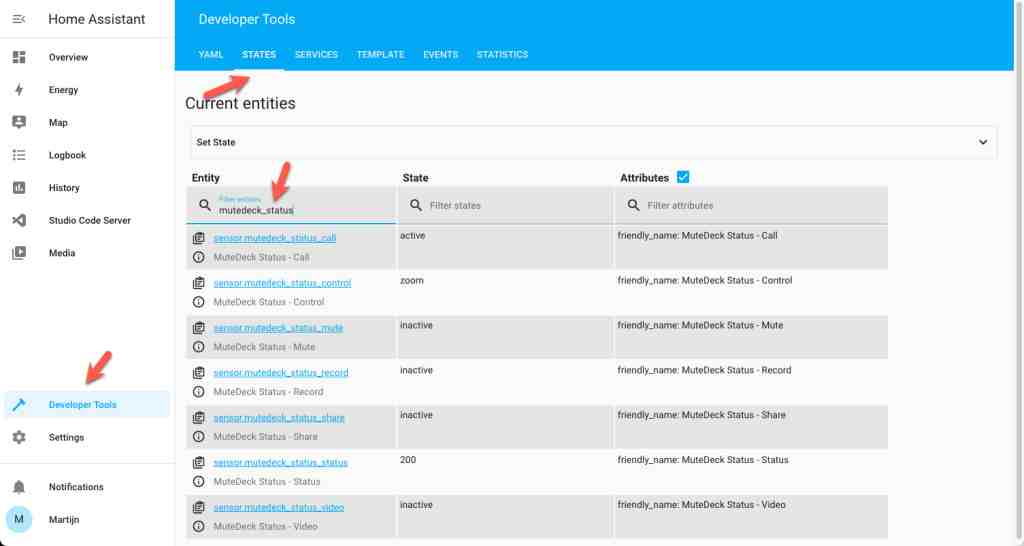
Task: Collapse the sidebar using the menu icon
Action: click(19, 19)
